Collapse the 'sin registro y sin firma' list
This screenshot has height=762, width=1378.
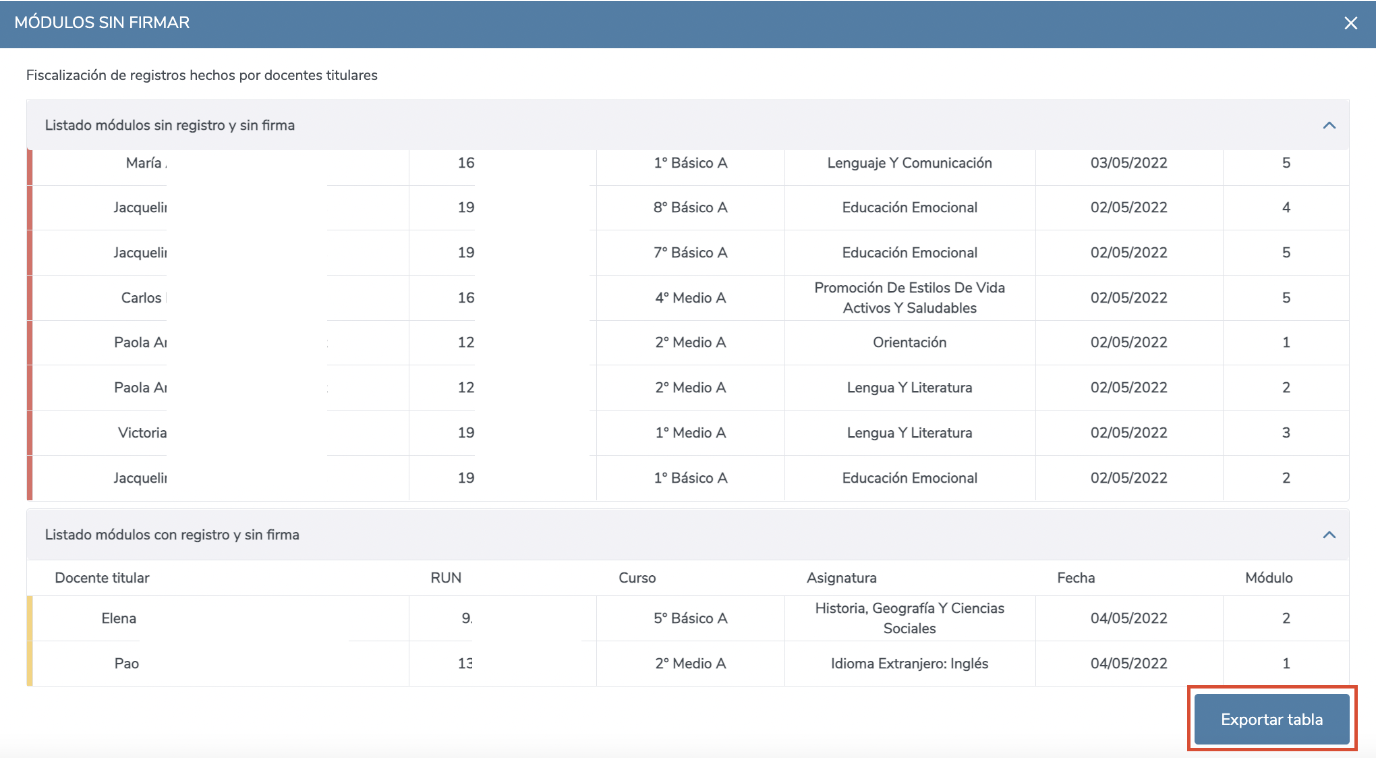tap(1329, 126)
